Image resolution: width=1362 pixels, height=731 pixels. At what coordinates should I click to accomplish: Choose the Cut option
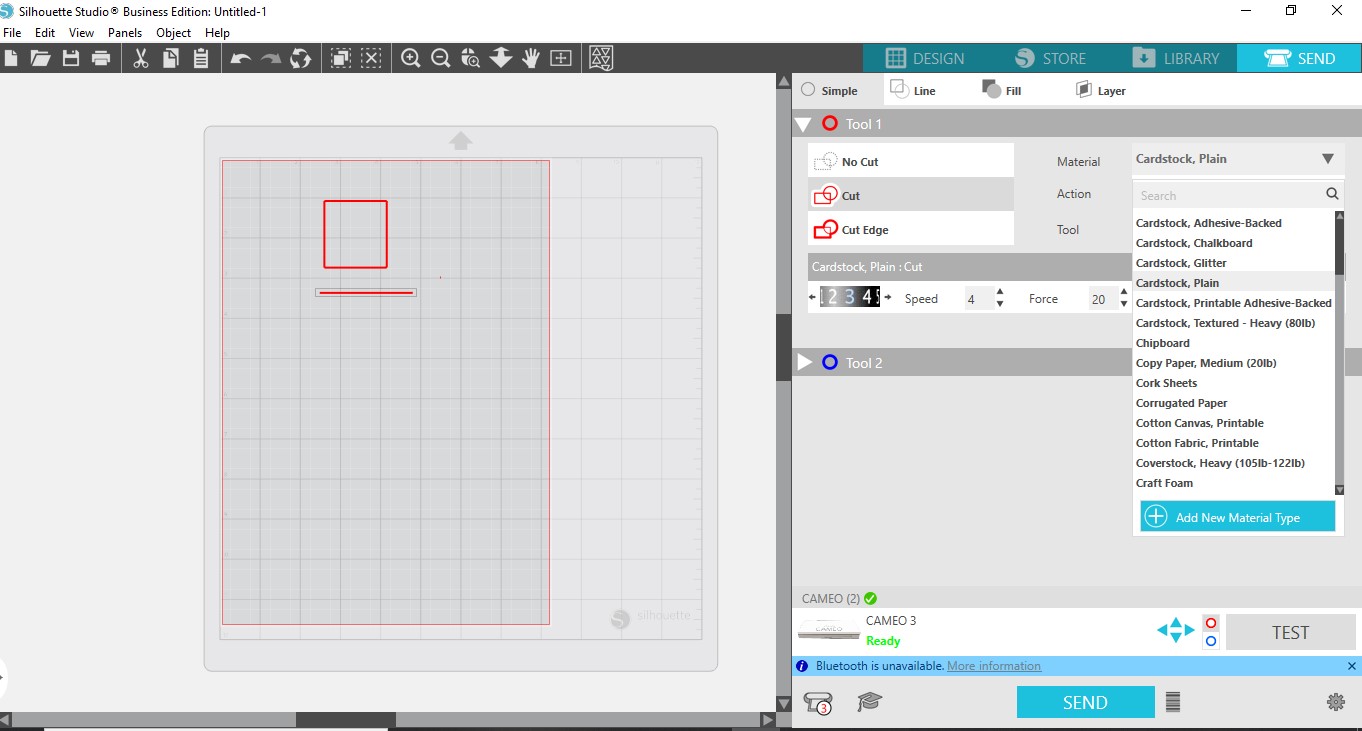[x=911, y=195]
